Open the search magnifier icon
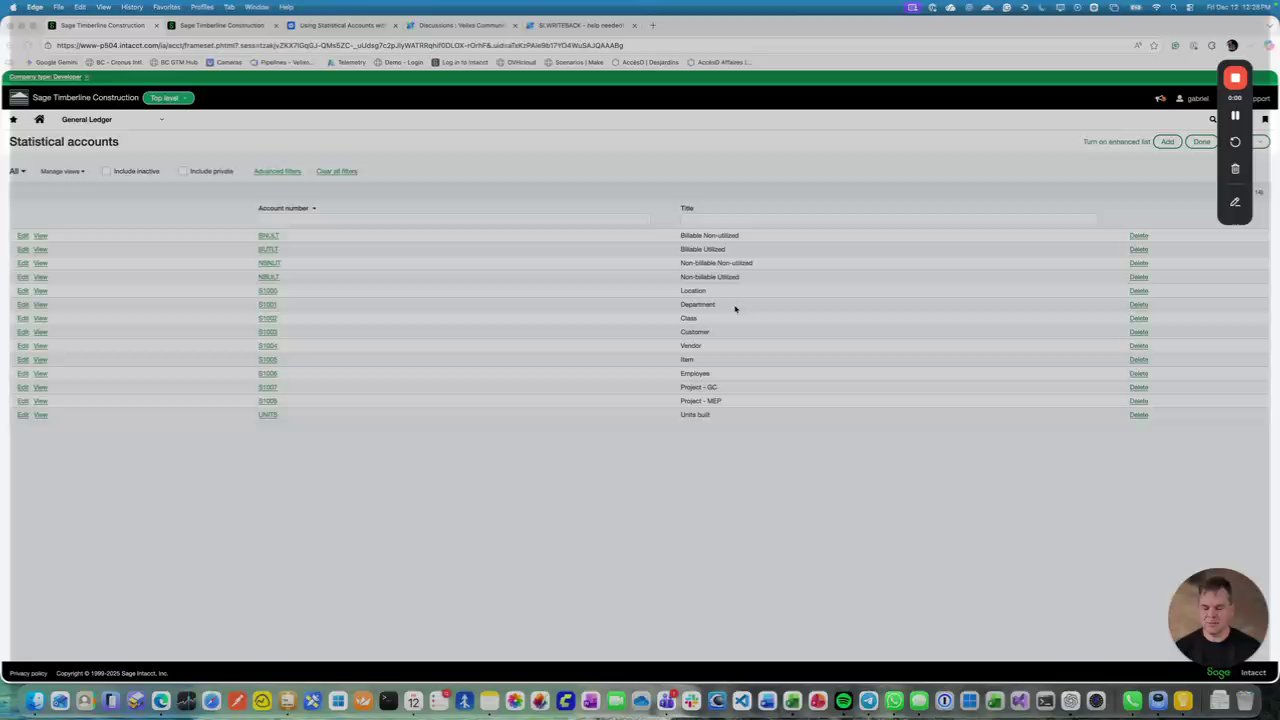Screen dimensions: 1280x720 click(1213, 119)
